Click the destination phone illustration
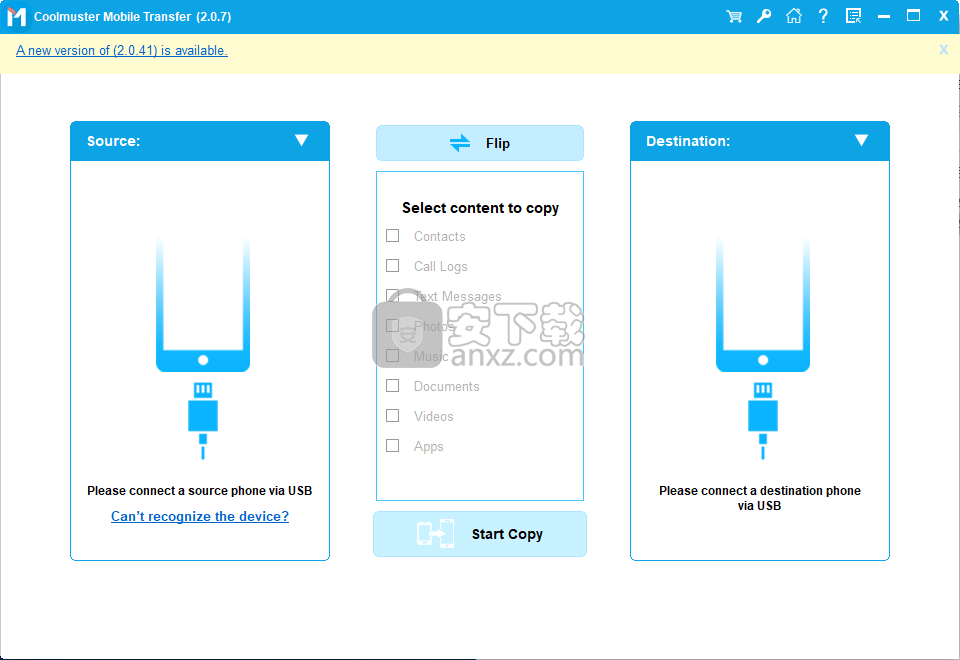 pyautogui.click(x=763, y=304)
